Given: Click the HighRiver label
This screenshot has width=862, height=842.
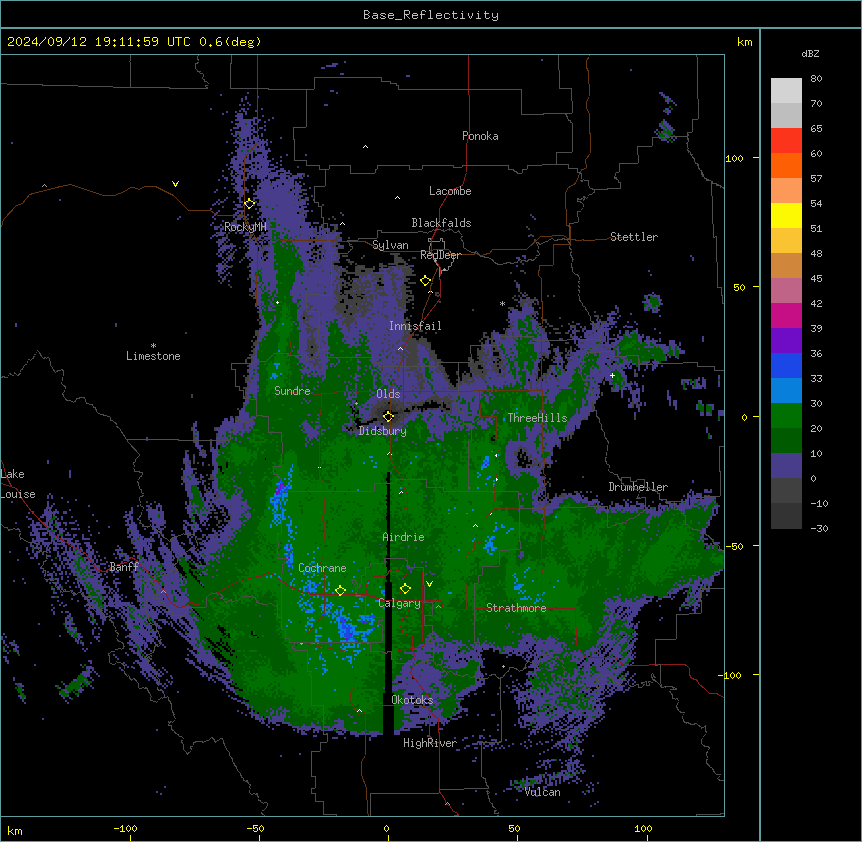Looking at the screenshot, I should click(x=430, y=743).
